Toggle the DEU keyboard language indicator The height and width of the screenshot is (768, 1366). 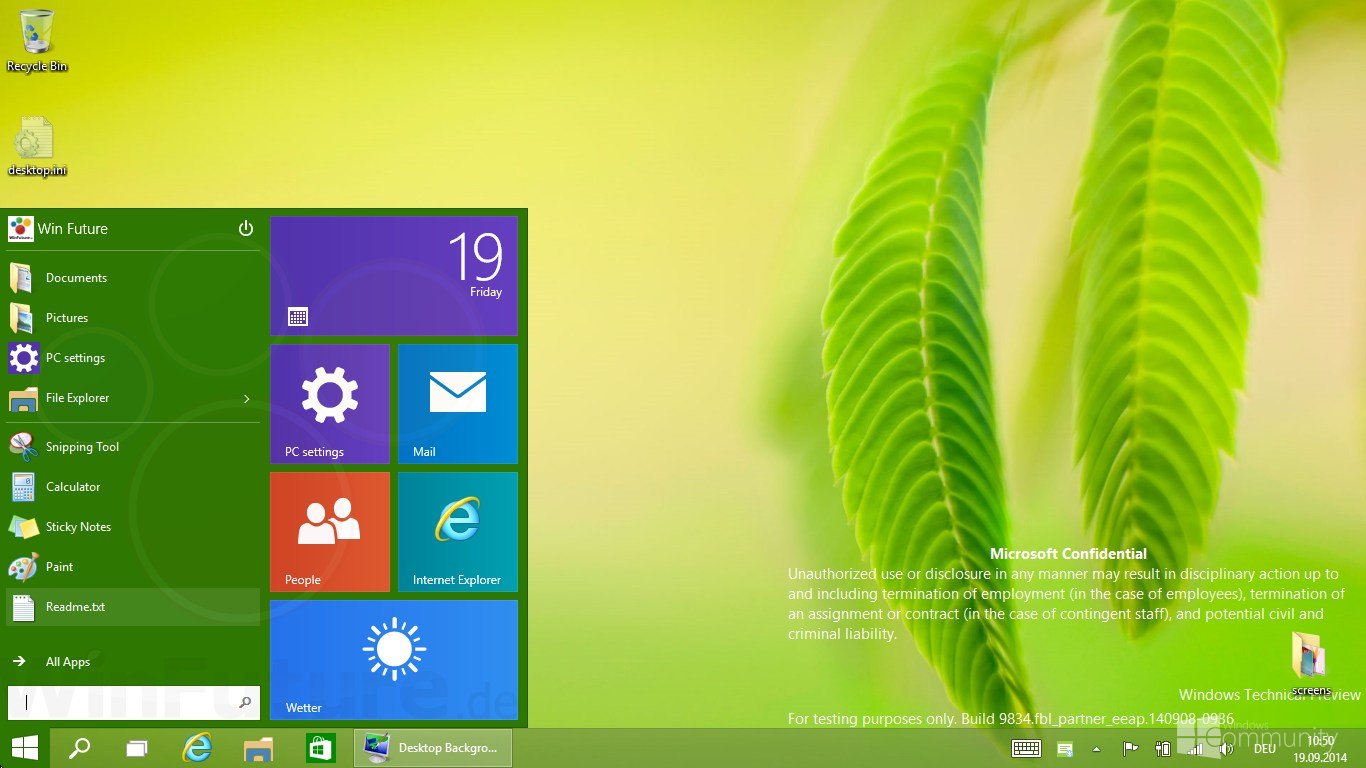[x=1265, y=748]
